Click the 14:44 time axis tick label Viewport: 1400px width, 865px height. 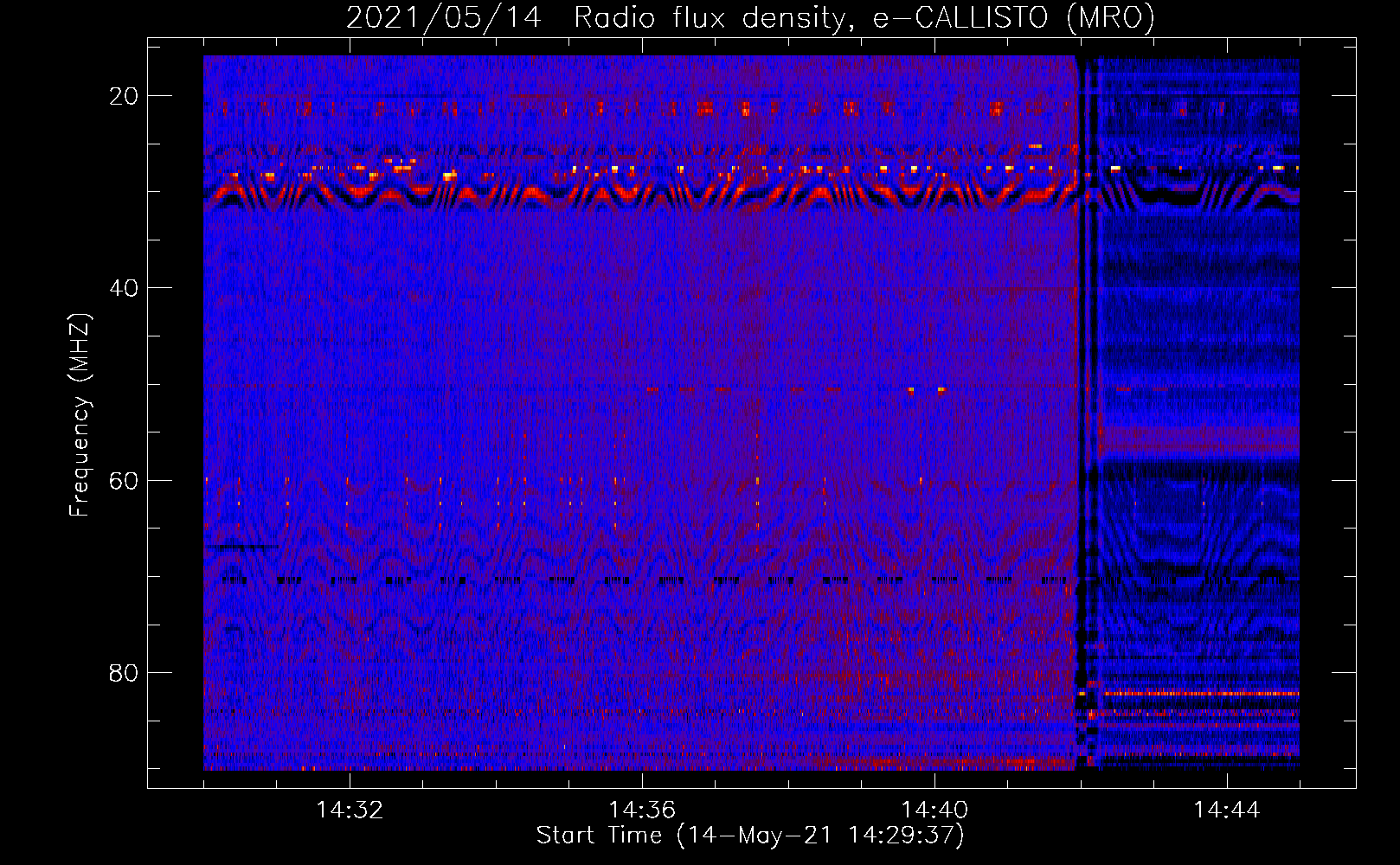(1227, 811)
